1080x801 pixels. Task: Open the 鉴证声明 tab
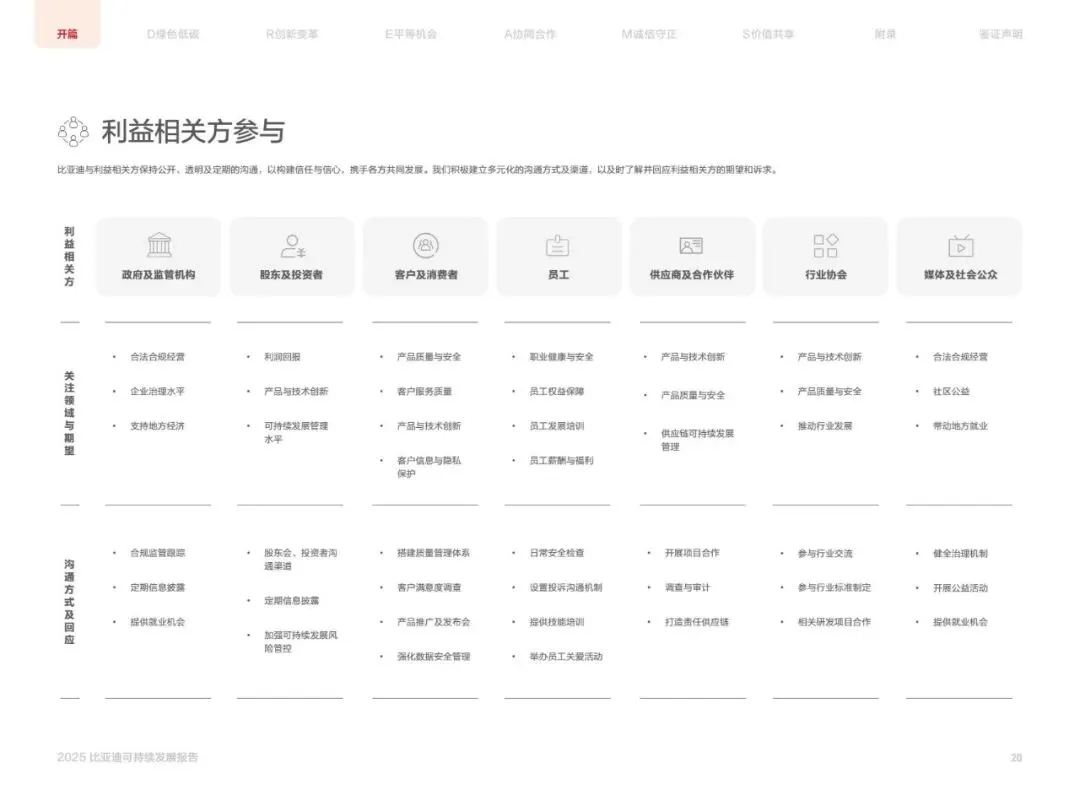(1001, 34)
